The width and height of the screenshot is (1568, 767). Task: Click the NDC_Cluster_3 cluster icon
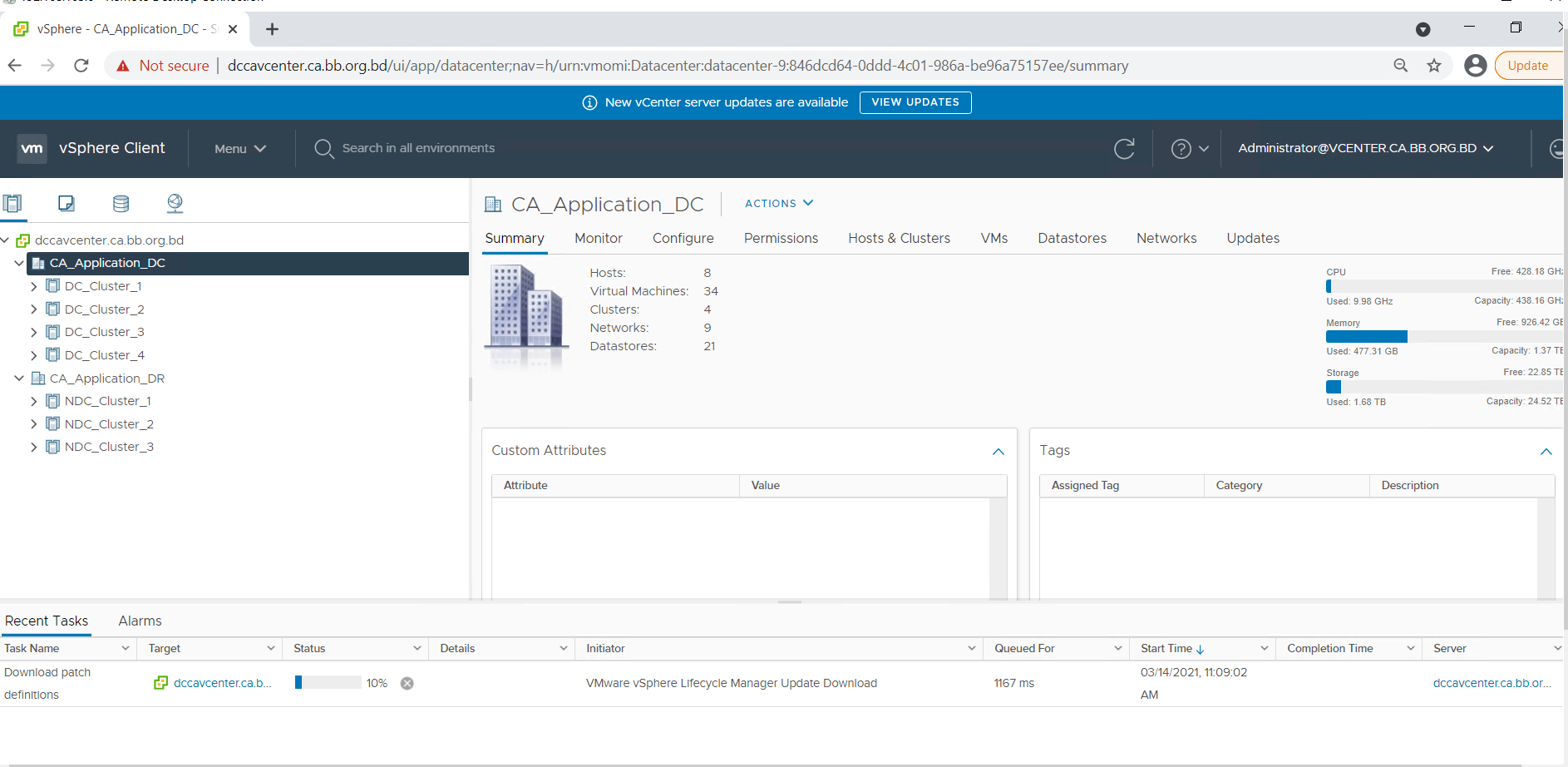(53, 447)
